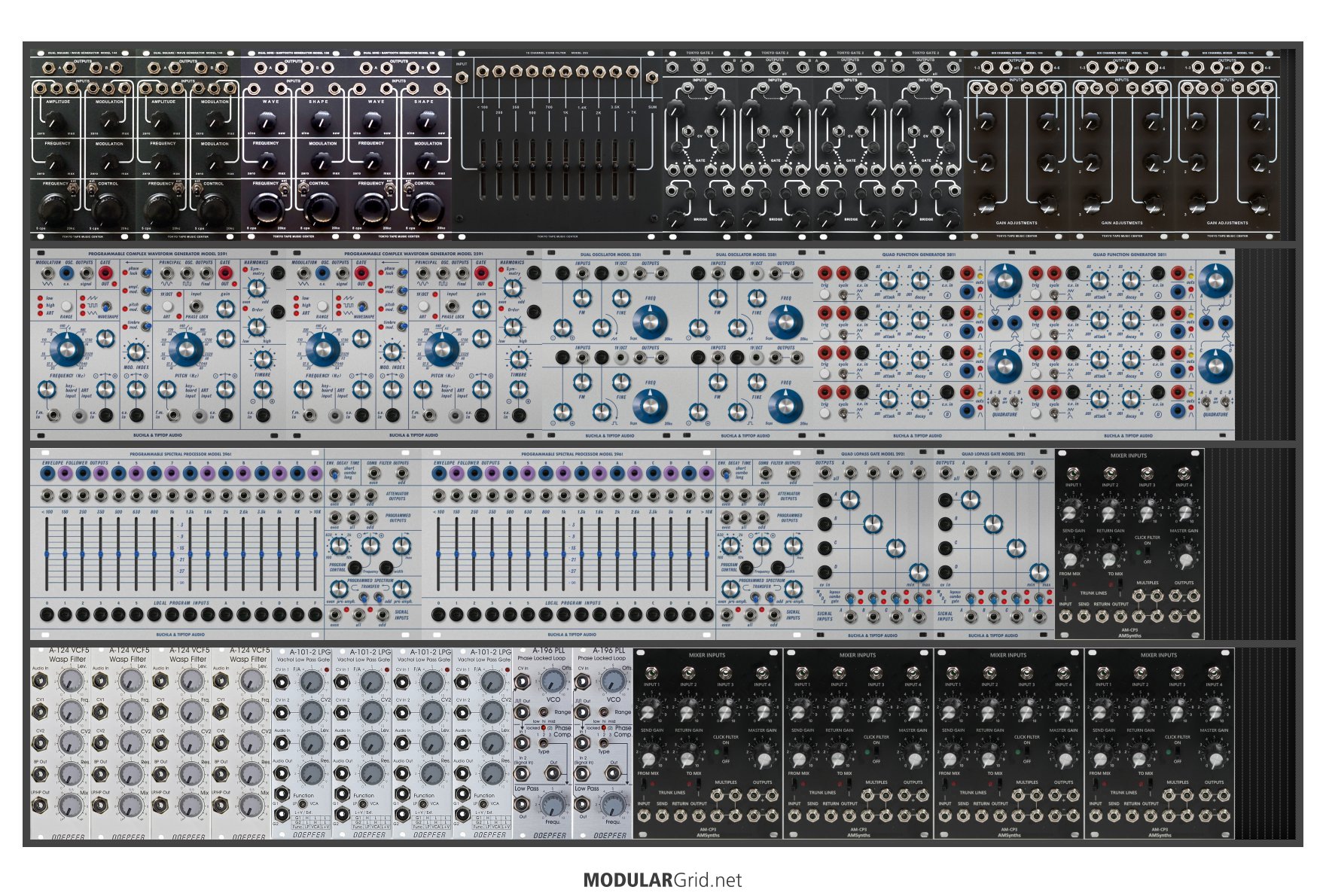Turn the Symmetry knob on leftmost 259t
This screenshot has width=1326, height=896.
pos(257,289)
